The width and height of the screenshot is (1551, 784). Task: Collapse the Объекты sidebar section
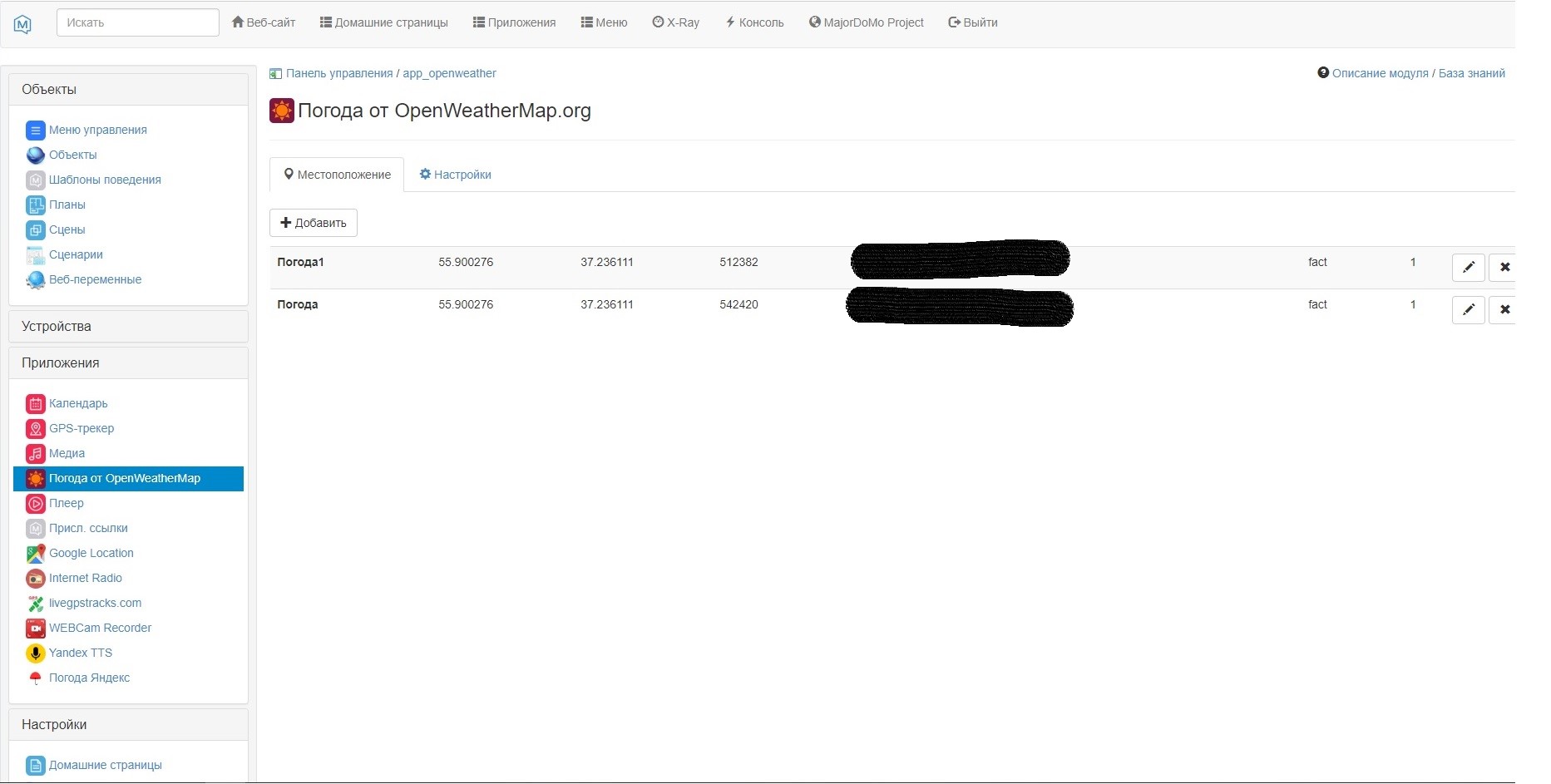click(128, 90)
